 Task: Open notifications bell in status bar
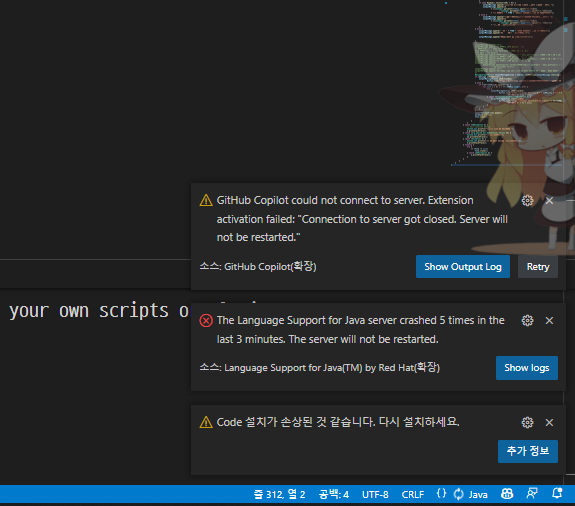tap(557, 494)
